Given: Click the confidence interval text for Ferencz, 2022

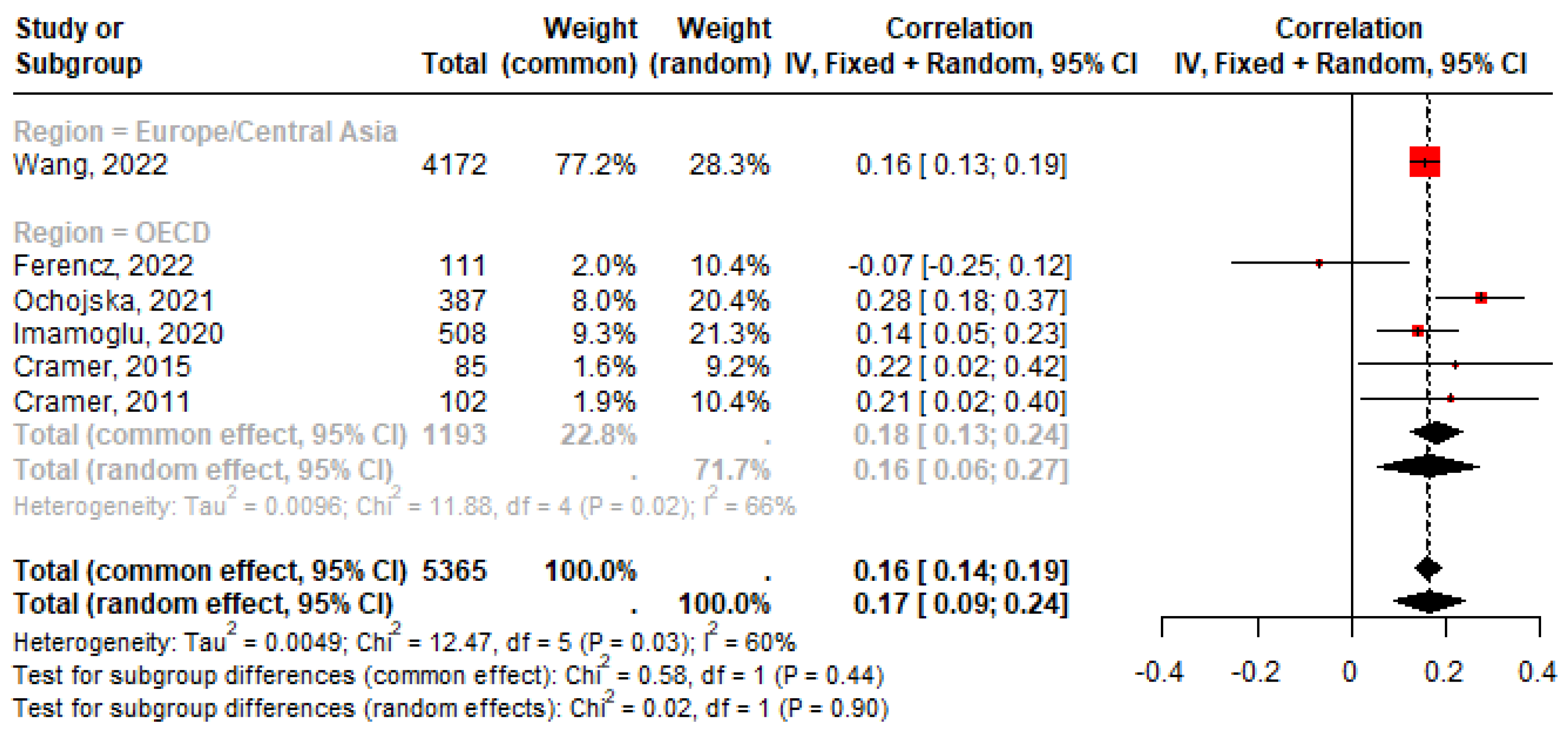Looking at the screenshot, I should click(960, 266).
